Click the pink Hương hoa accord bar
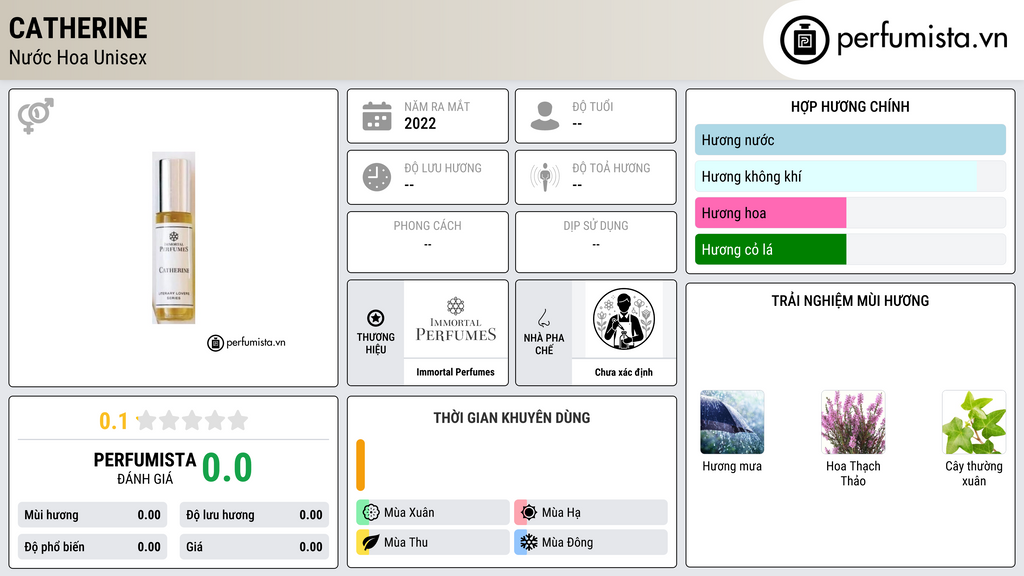Viewport: 1024px width, 576px height. [x=771, y=213]
